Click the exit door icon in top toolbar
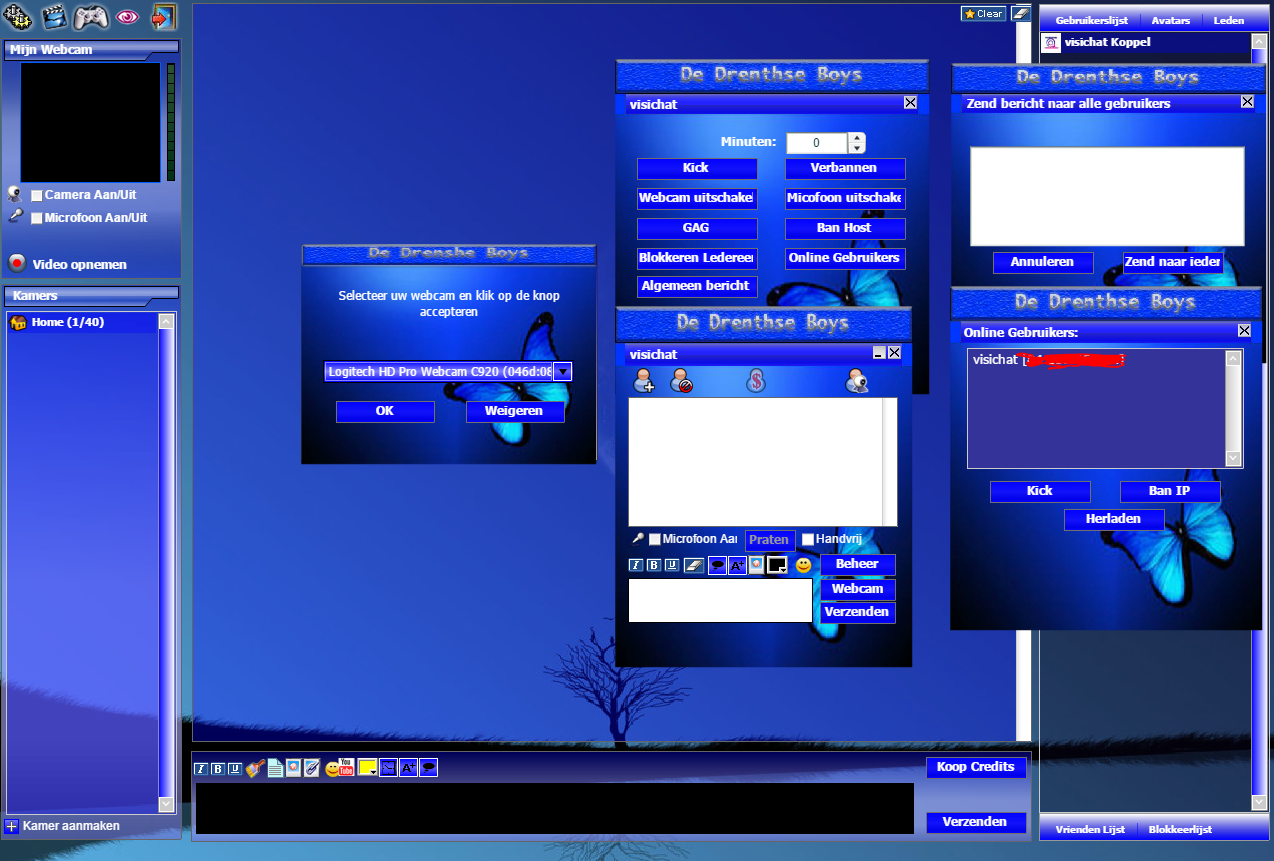The width and height of the screenshot is (1274, 861). pos(163,16)
